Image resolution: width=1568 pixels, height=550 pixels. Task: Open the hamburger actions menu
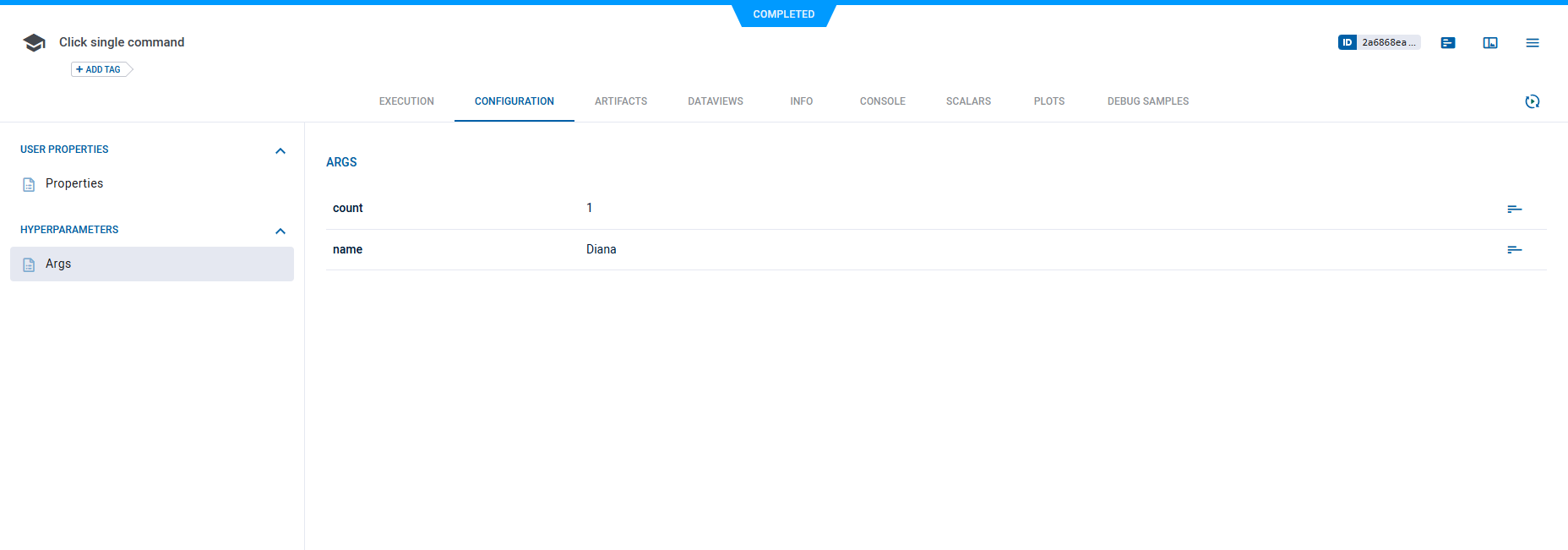click(1533, 43)
